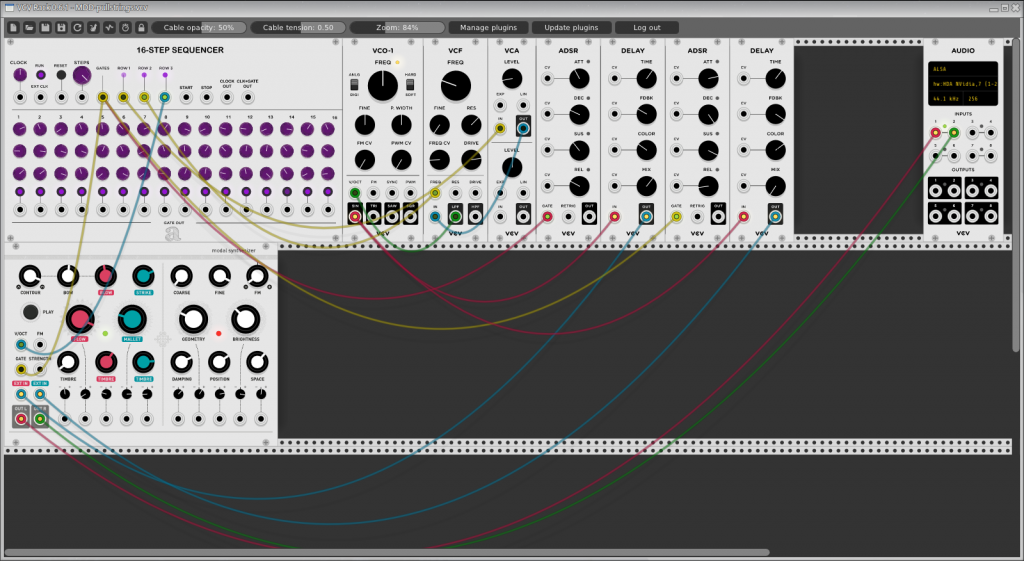This screenshot has height=561, width=1024.
Task: Toggle the step 14 gate button on sequencer
Action: (x=287, y=192)
